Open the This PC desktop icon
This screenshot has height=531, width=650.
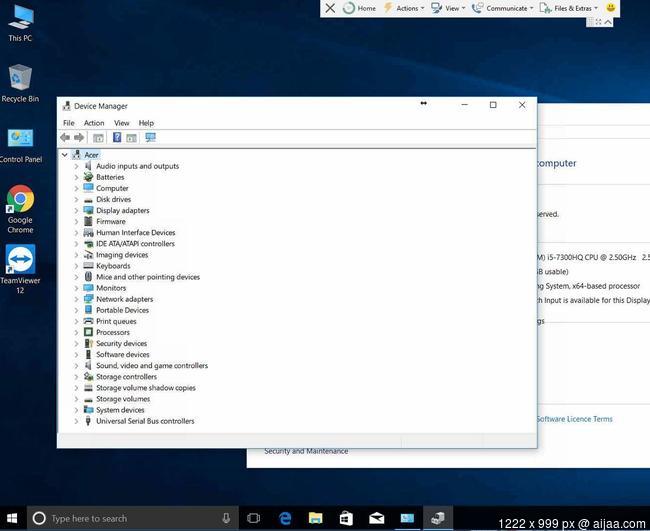20,23
